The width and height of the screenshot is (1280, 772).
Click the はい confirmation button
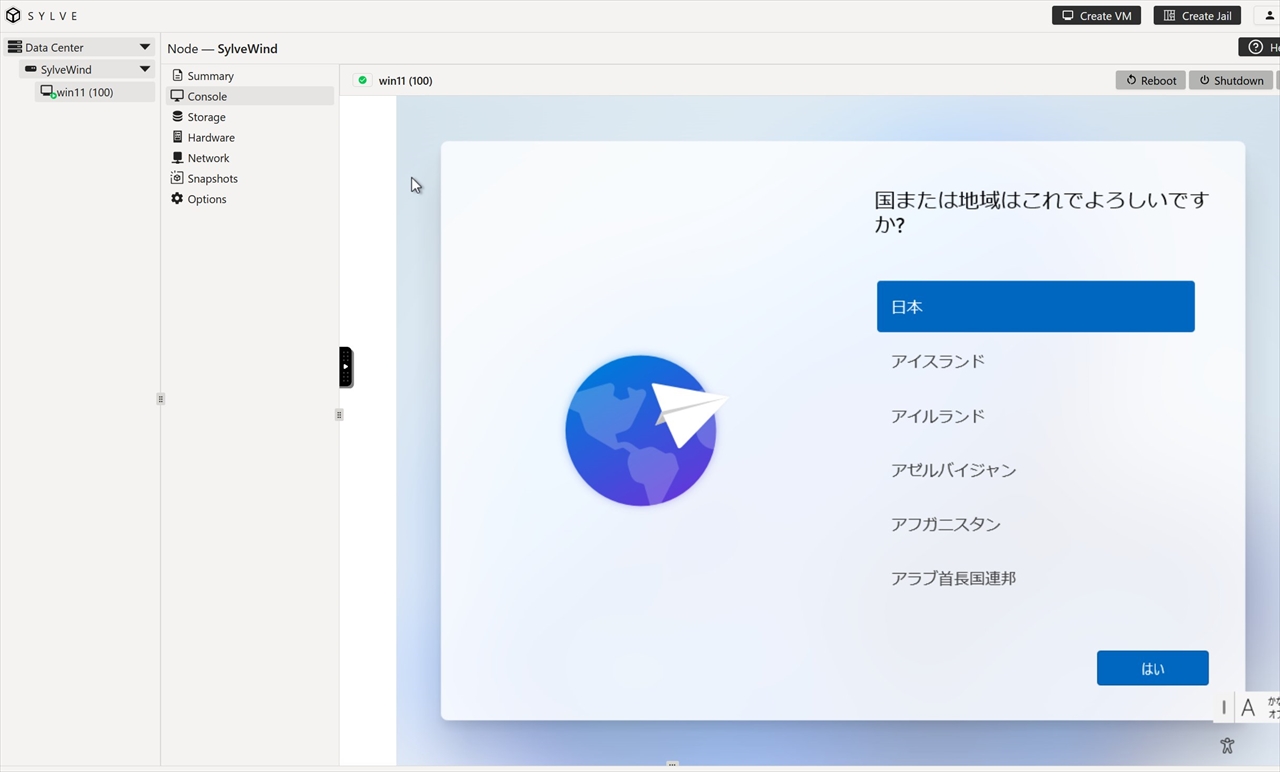(x=1152, y=668)
